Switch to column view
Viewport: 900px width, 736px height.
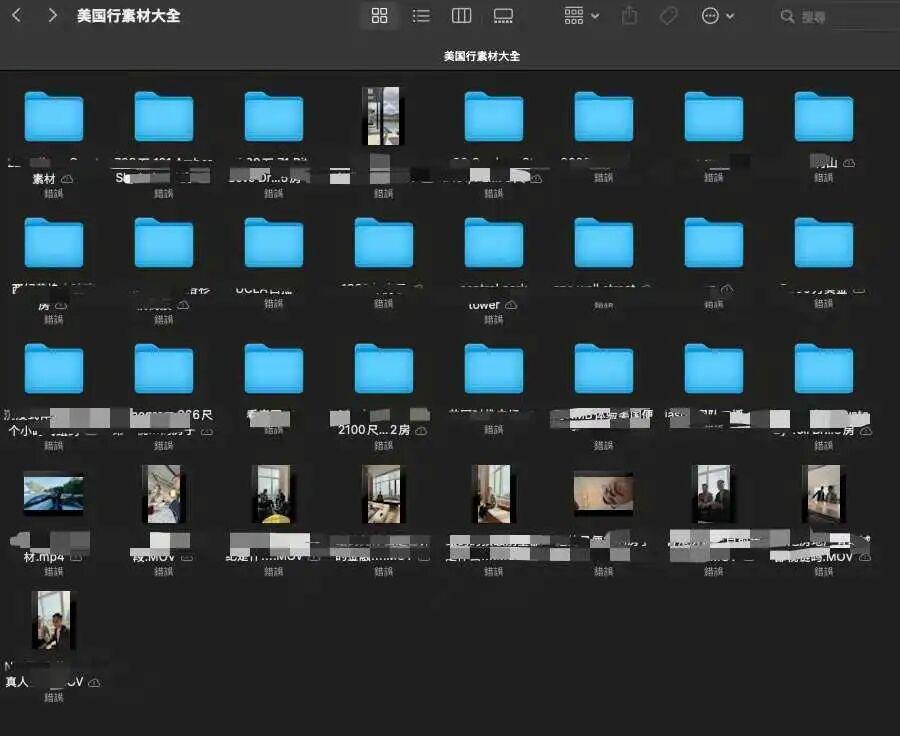pyautogui.click(x=461, y=16)
